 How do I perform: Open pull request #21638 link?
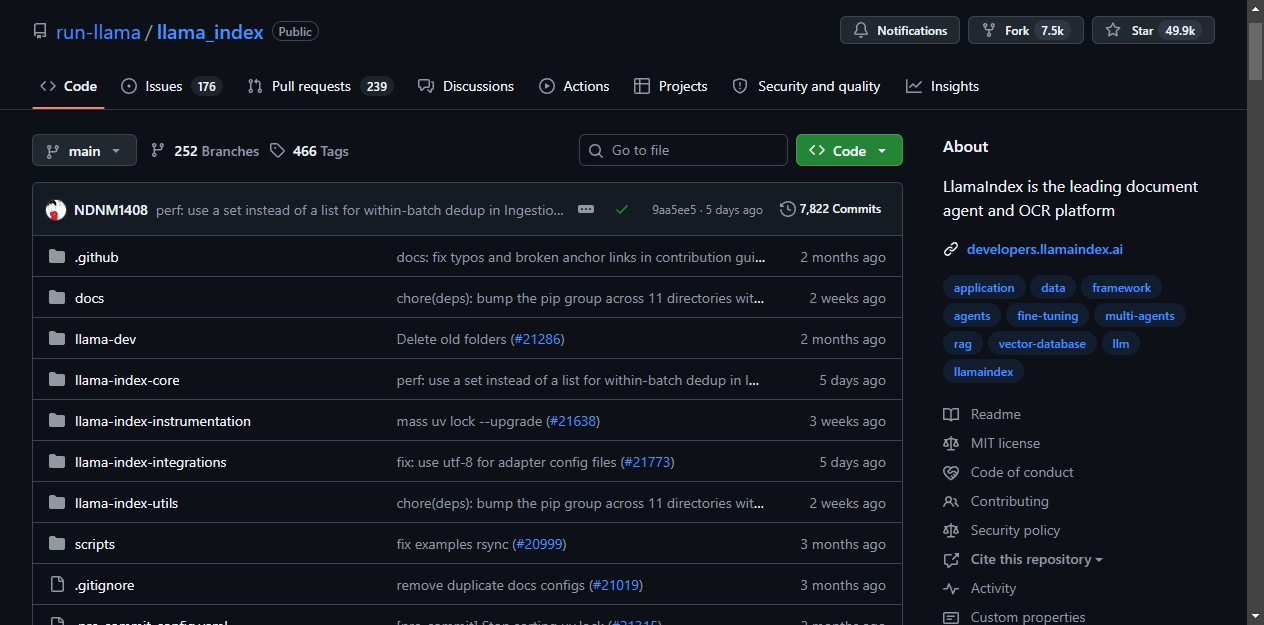(x=573, y=421)
